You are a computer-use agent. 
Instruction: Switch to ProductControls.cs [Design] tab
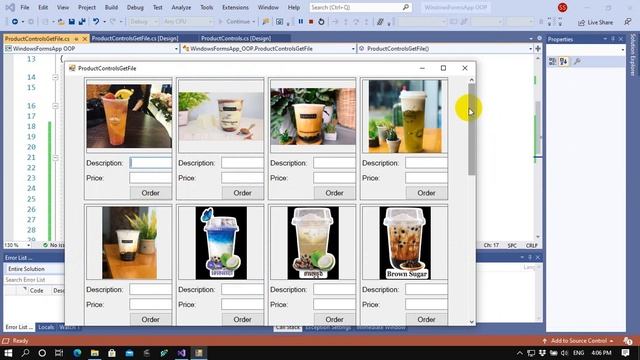point(236,38)
